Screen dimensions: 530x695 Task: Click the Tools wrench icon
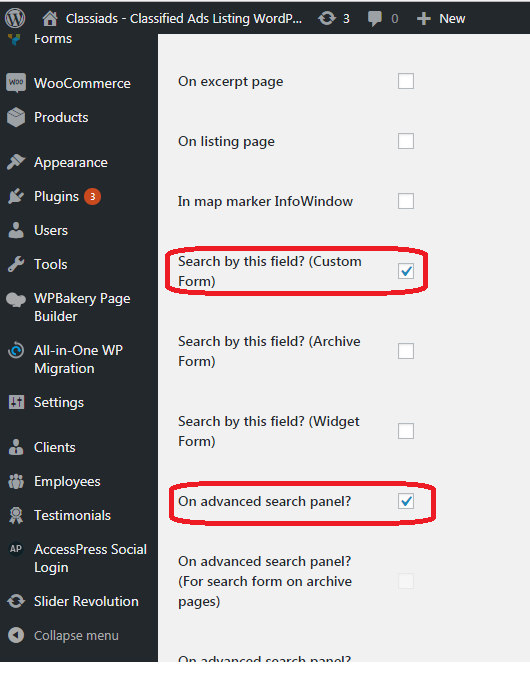coord(16,264)
